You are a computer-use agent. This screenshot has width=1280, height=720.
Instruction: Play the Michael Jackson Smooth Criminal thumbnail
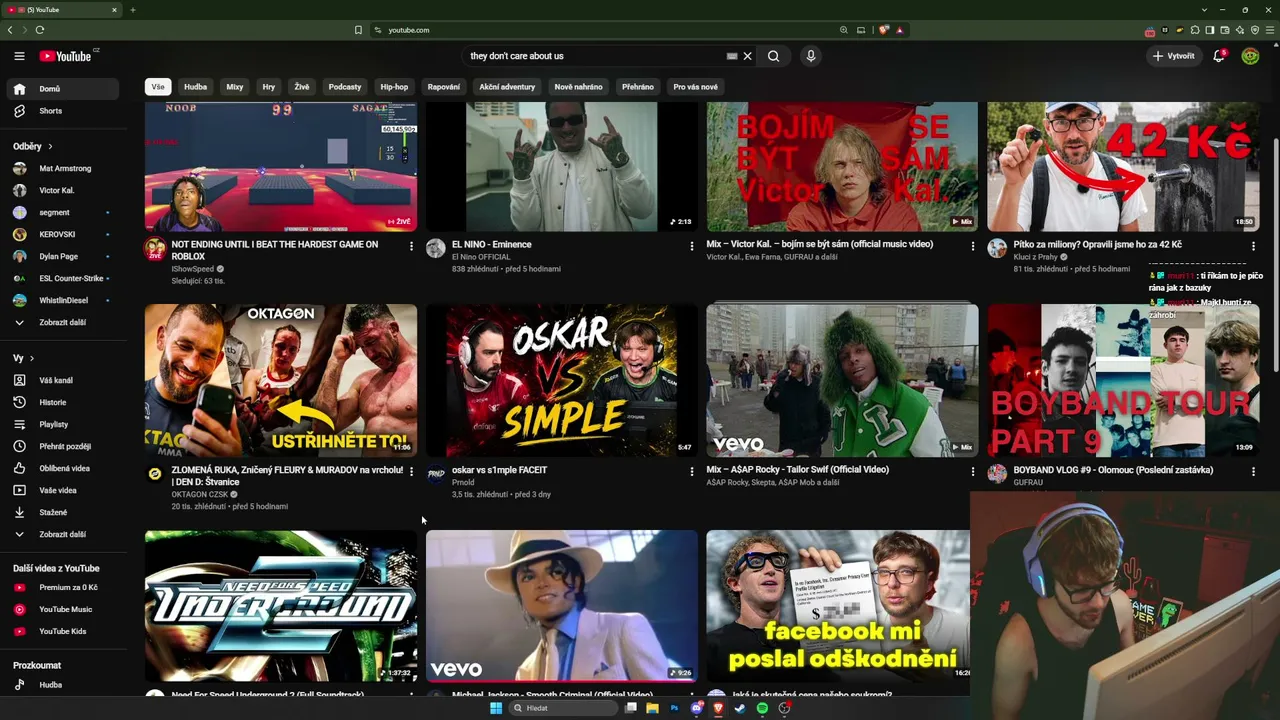(x=562, y=606)
